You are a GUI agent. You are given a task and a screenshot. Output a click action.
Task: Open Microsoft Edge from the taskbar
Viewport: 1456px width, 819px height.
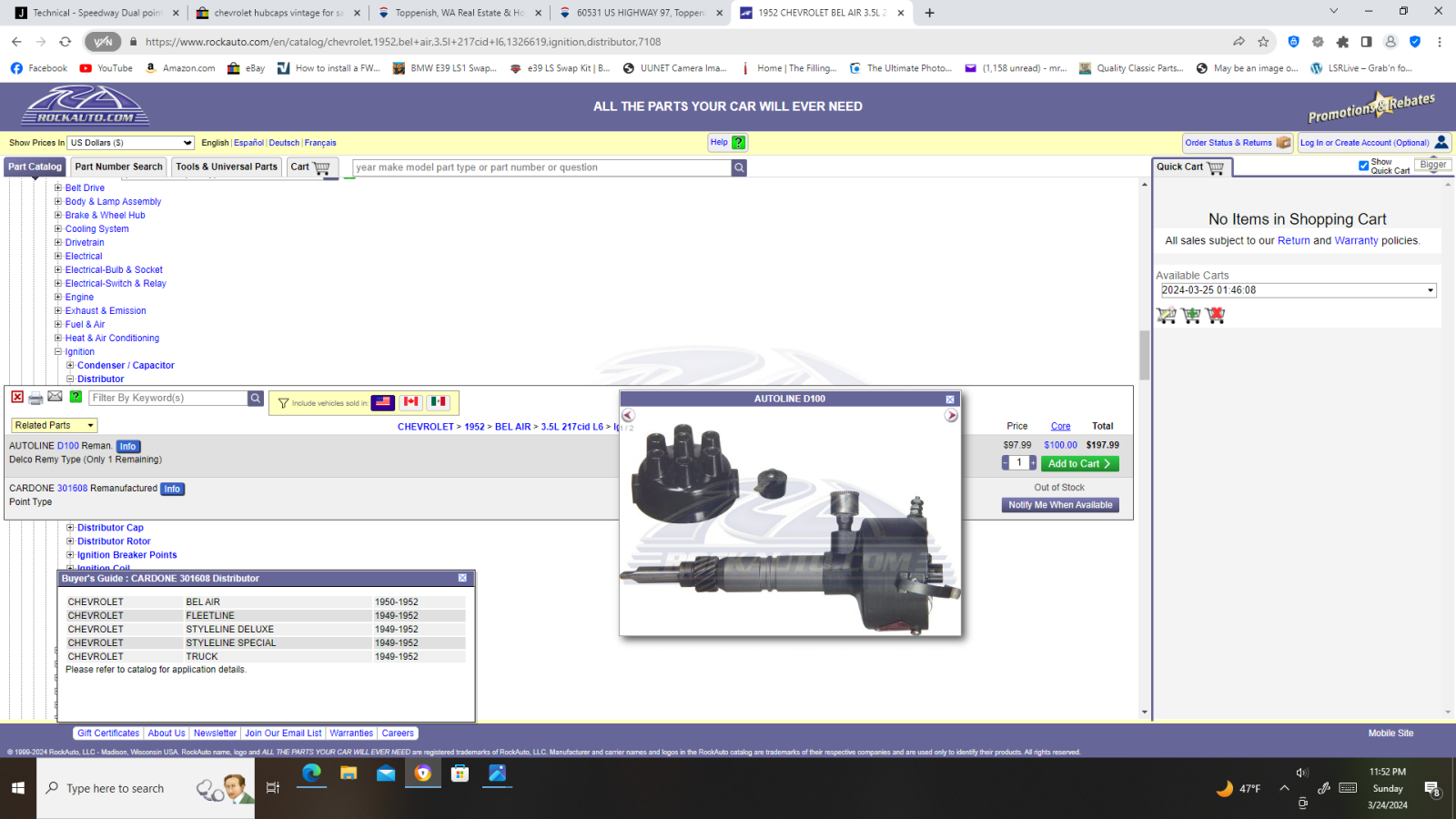(311, 773)
